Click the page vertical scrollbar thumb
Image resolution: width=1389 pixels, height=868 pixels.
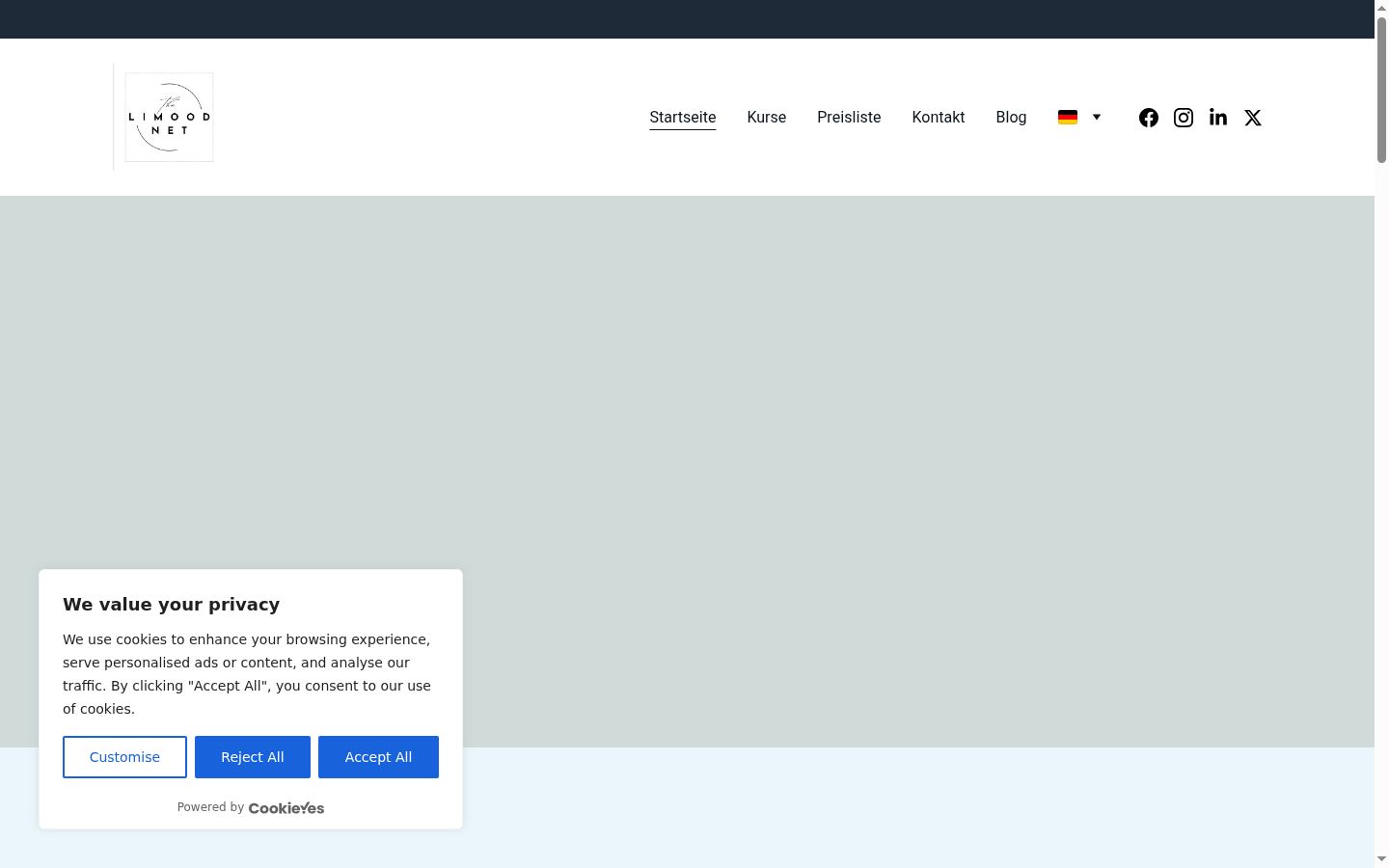1381,89
